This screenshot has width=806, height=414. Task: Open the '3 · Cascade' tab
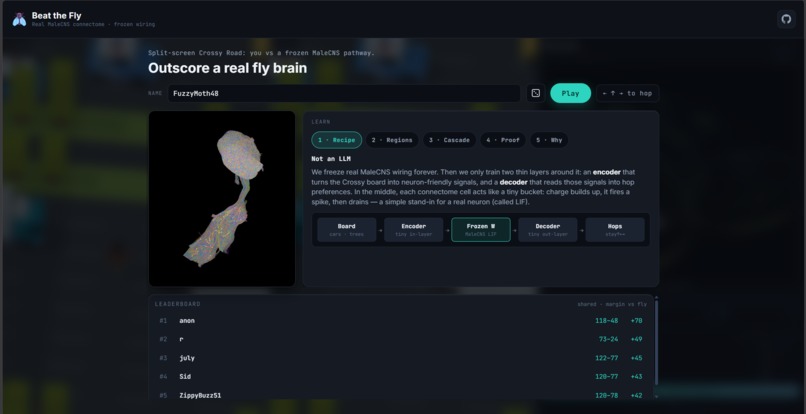click(449, 140)
